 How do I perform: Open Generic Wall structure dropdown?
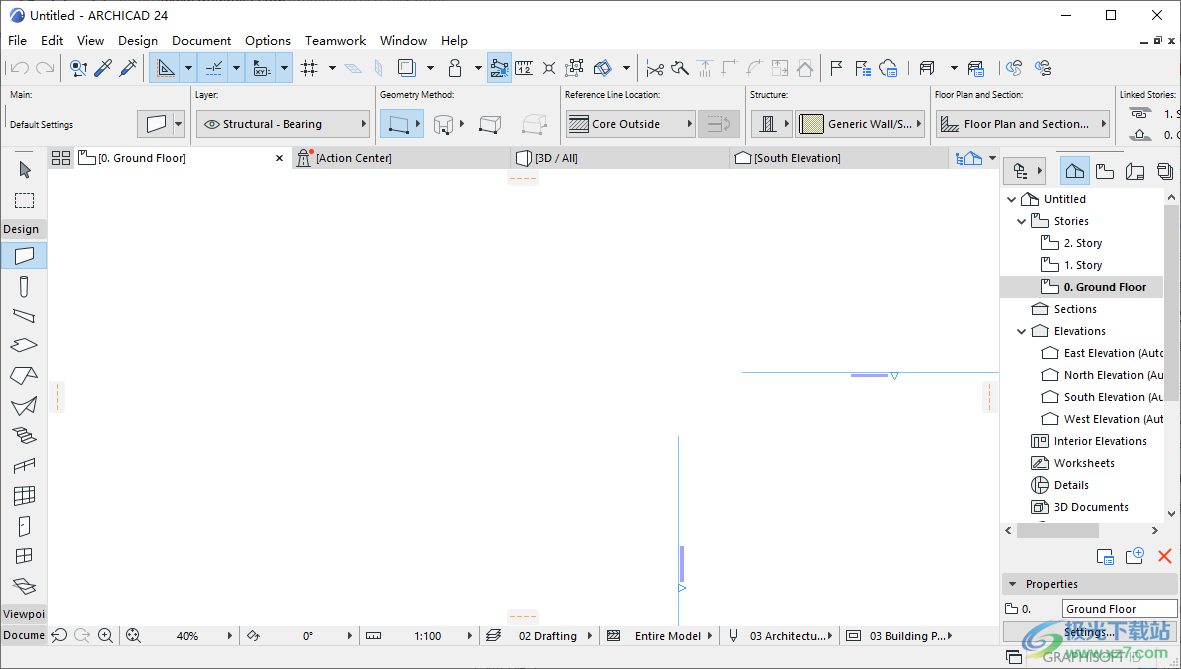860,124
